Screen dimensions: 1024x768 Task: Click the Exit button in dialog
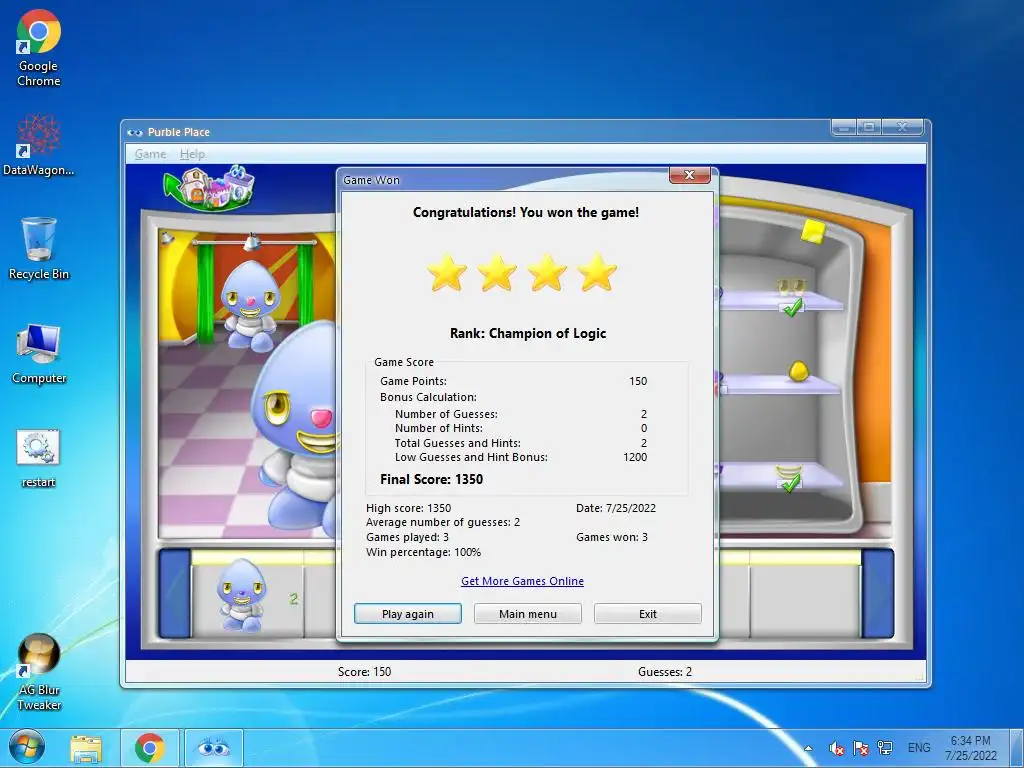pyautogui.click(x=648, y=613)
